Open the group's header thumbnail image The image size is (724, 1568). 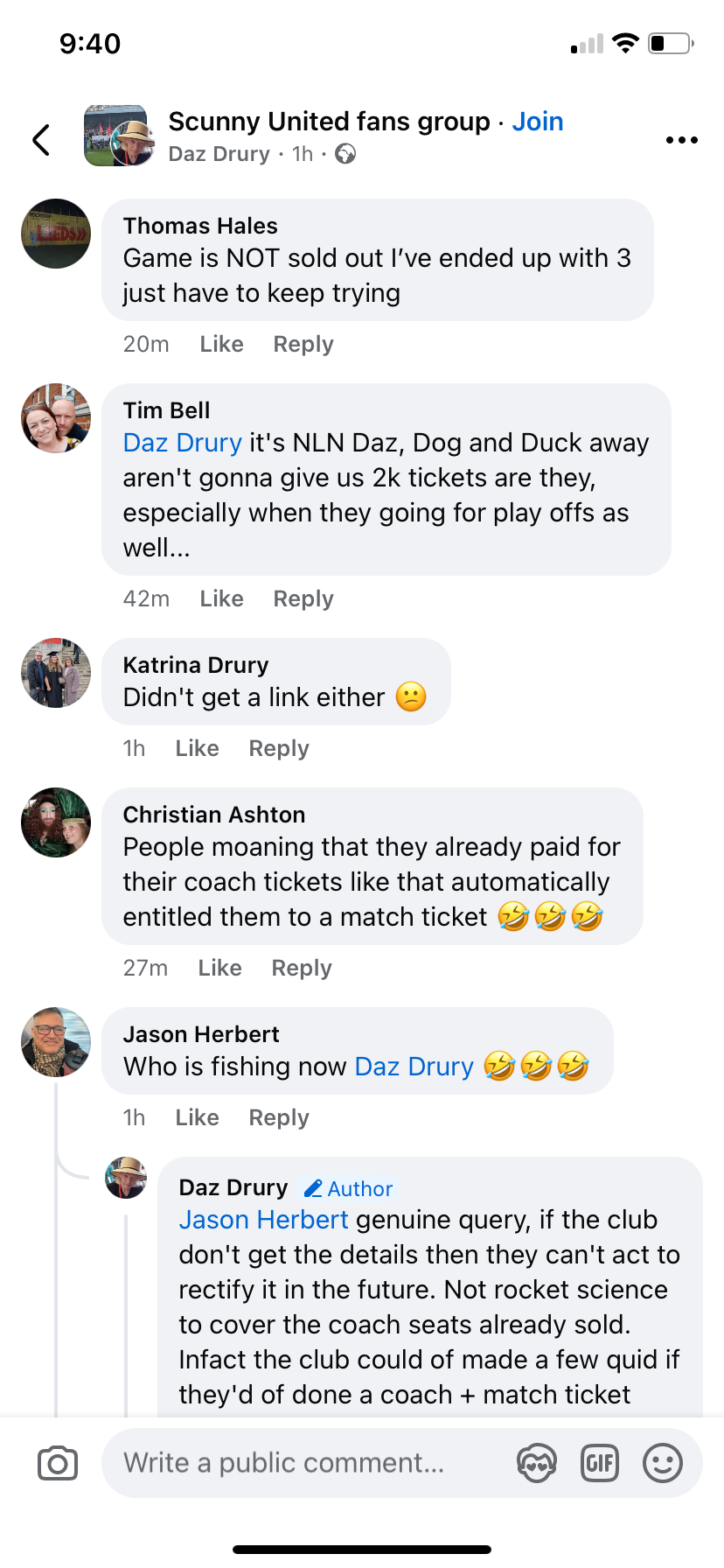pos(115,136)
